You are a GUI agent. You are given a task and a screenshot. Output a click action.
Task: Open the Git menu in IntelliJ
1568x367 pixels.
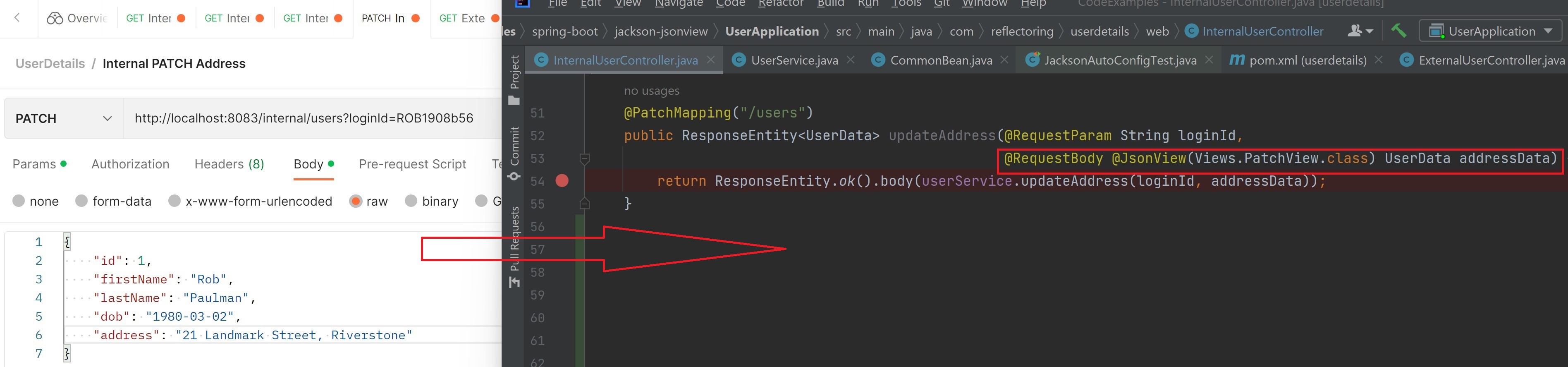[x=942, y=4]
